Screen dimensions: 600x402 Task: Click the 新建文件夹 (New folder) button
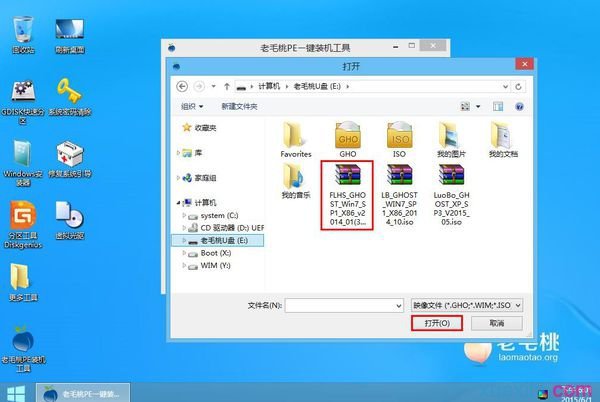(x=240, y=106)
